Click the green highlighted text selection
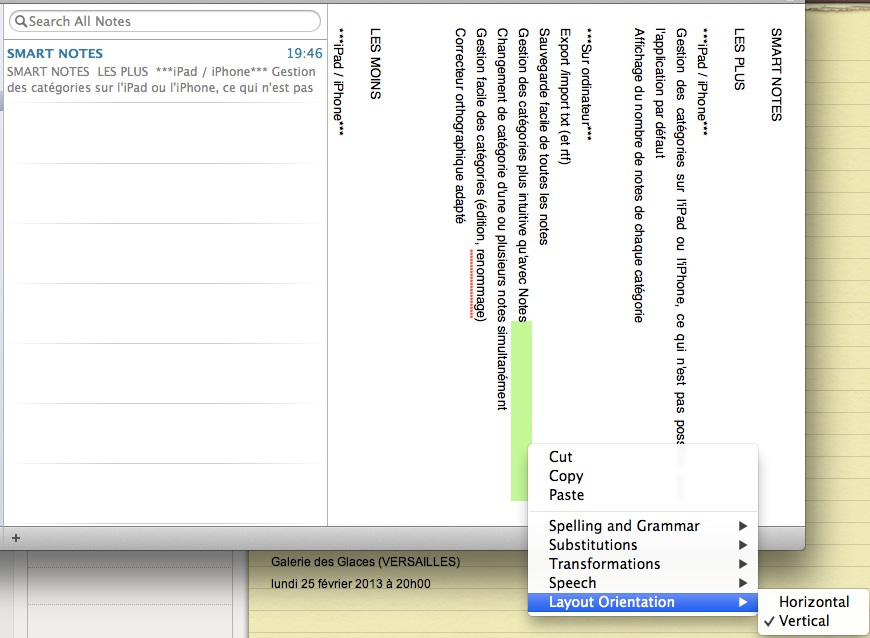This screenshot has width=870, height=638. tap(520, 410)
